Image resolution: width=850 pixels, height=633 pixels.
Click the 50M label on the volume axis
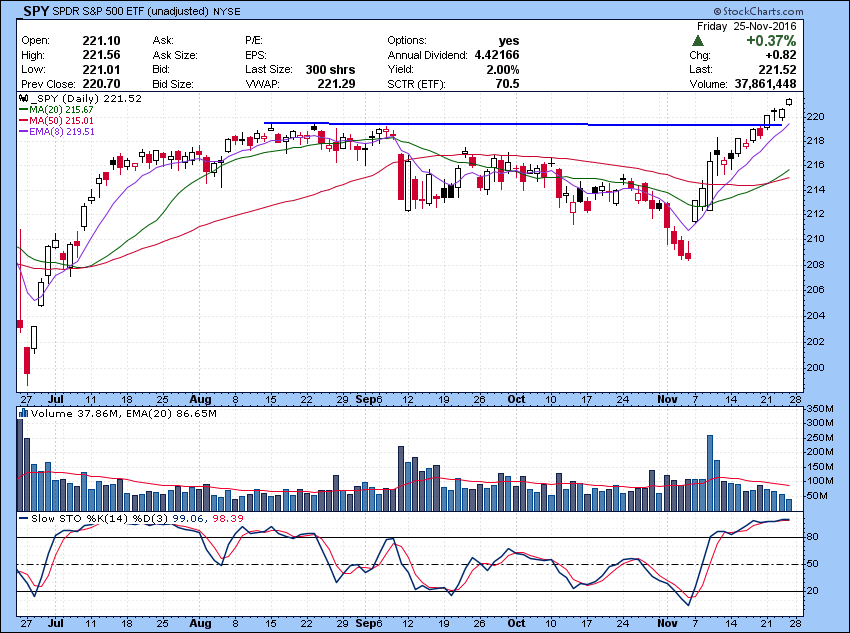pyautogui.click(x=817, y=496)
